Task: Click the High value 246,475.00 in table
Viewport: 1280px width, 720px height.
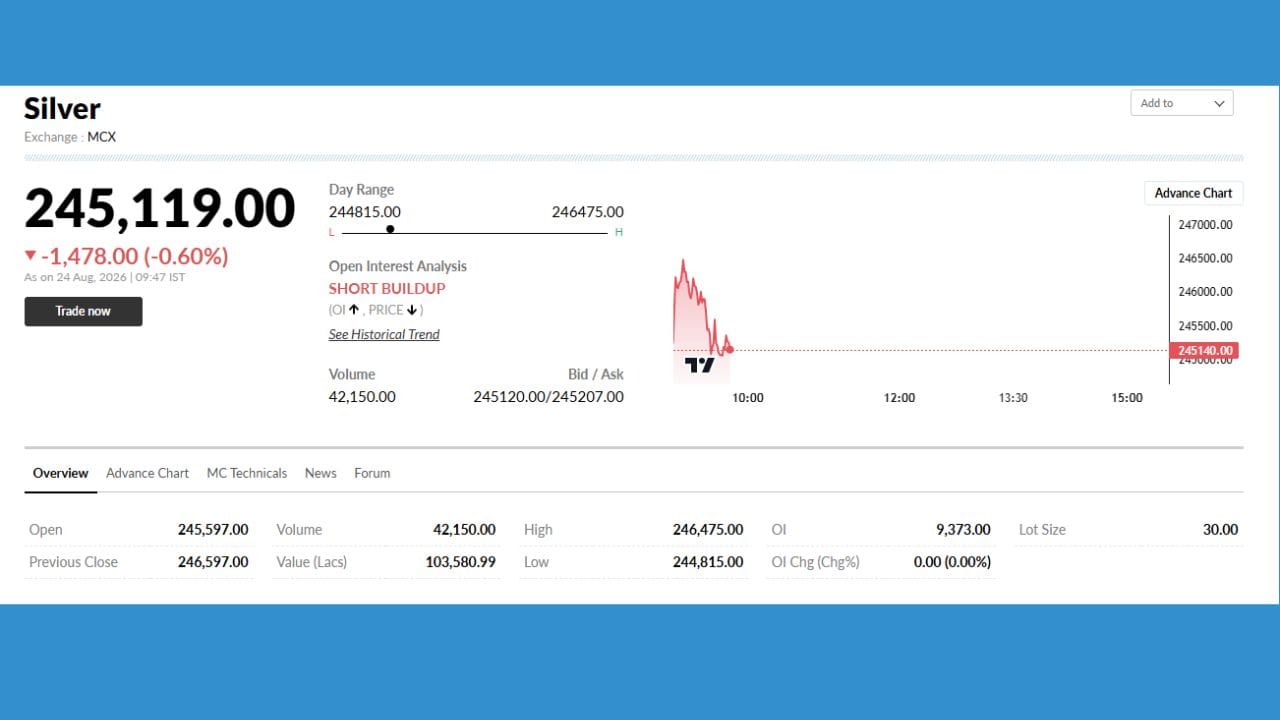Action: point(708,530)
